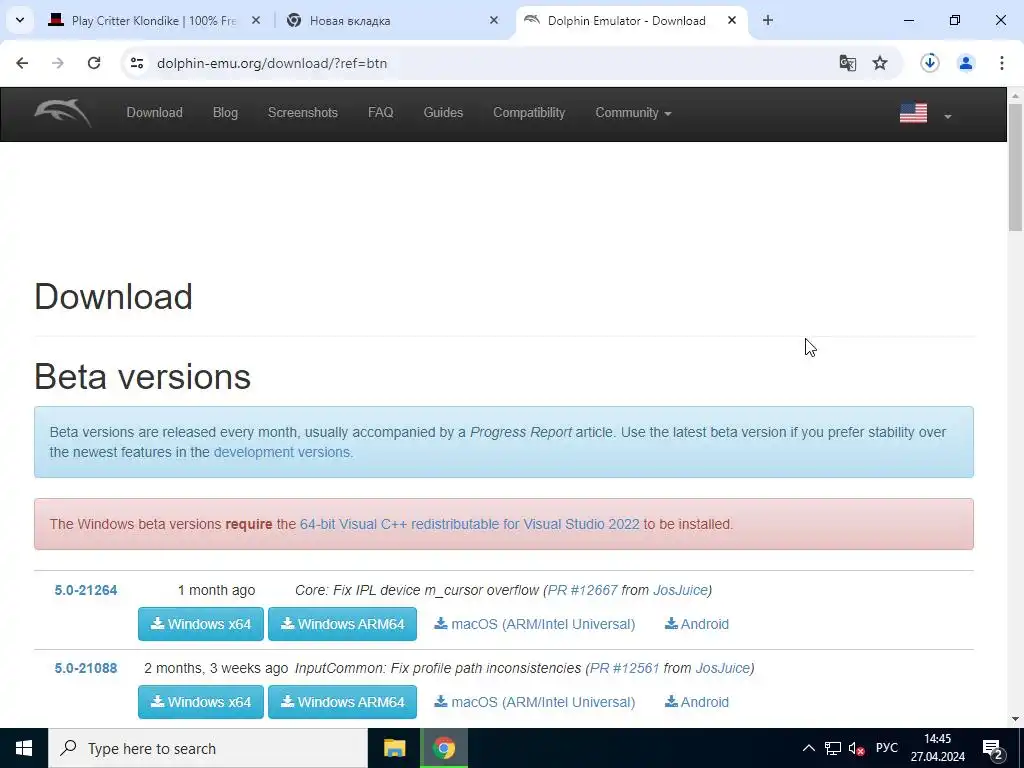Image resolution: width=1024 pixels, height=768 pixels.
Task: Click the Dolphin logo in navbar
Action: pos(63,113)
